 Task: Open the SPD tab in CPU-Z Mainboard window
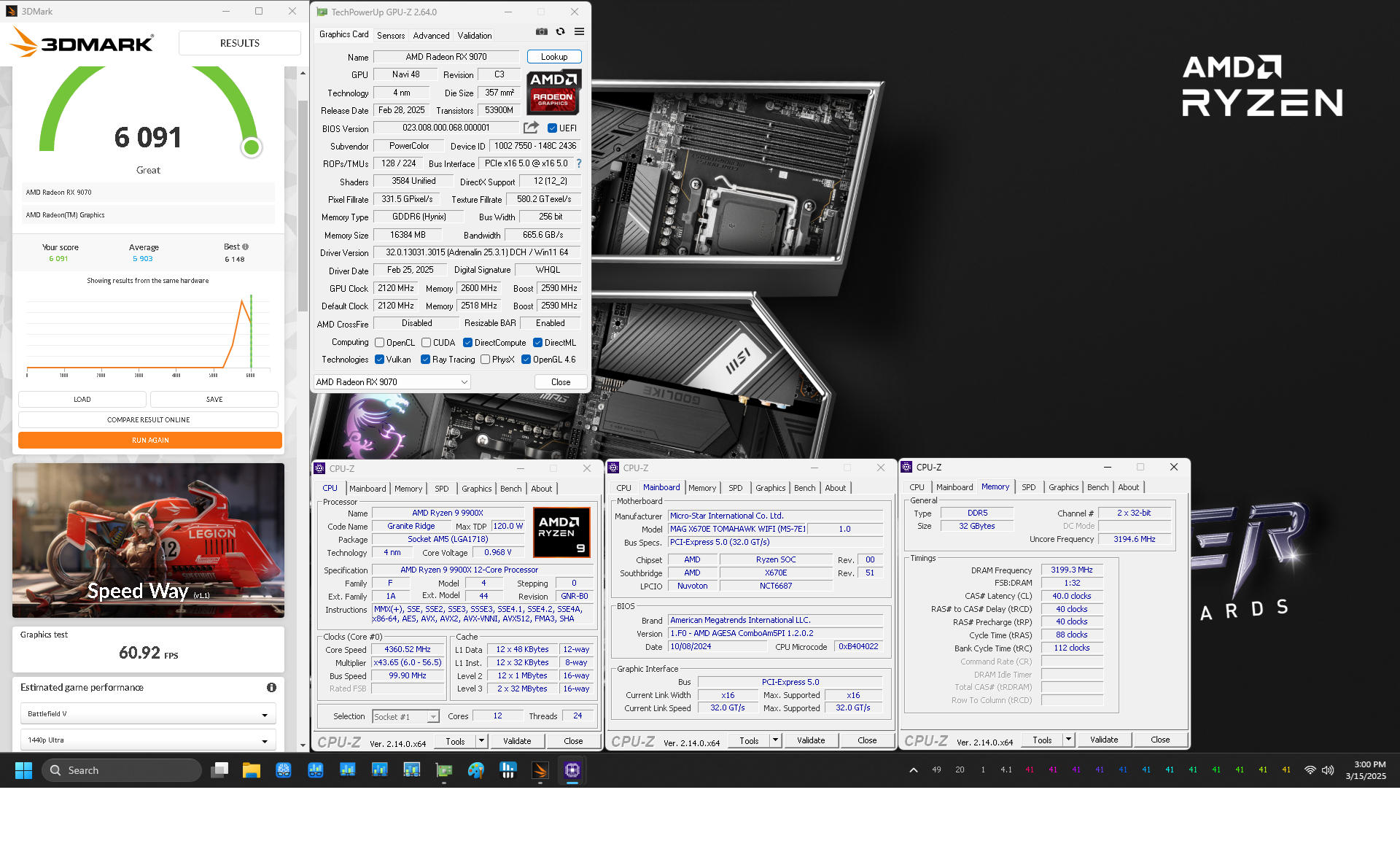coord(736,488)
